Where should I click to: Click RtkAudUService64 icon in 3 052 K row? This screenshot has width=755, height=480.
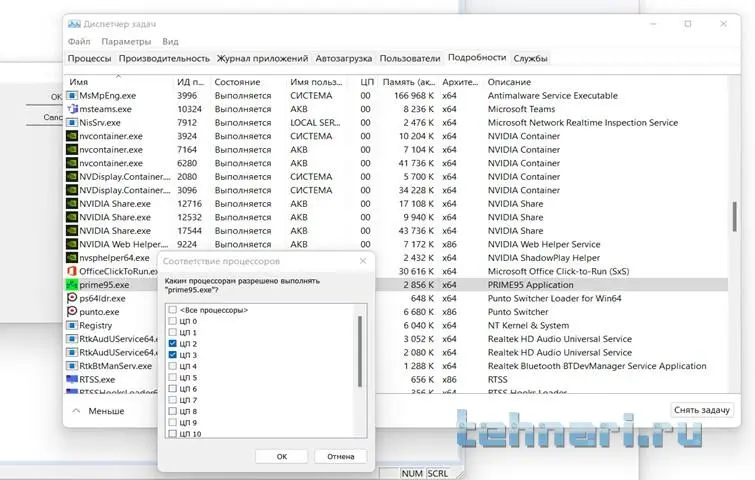[72, 338]
